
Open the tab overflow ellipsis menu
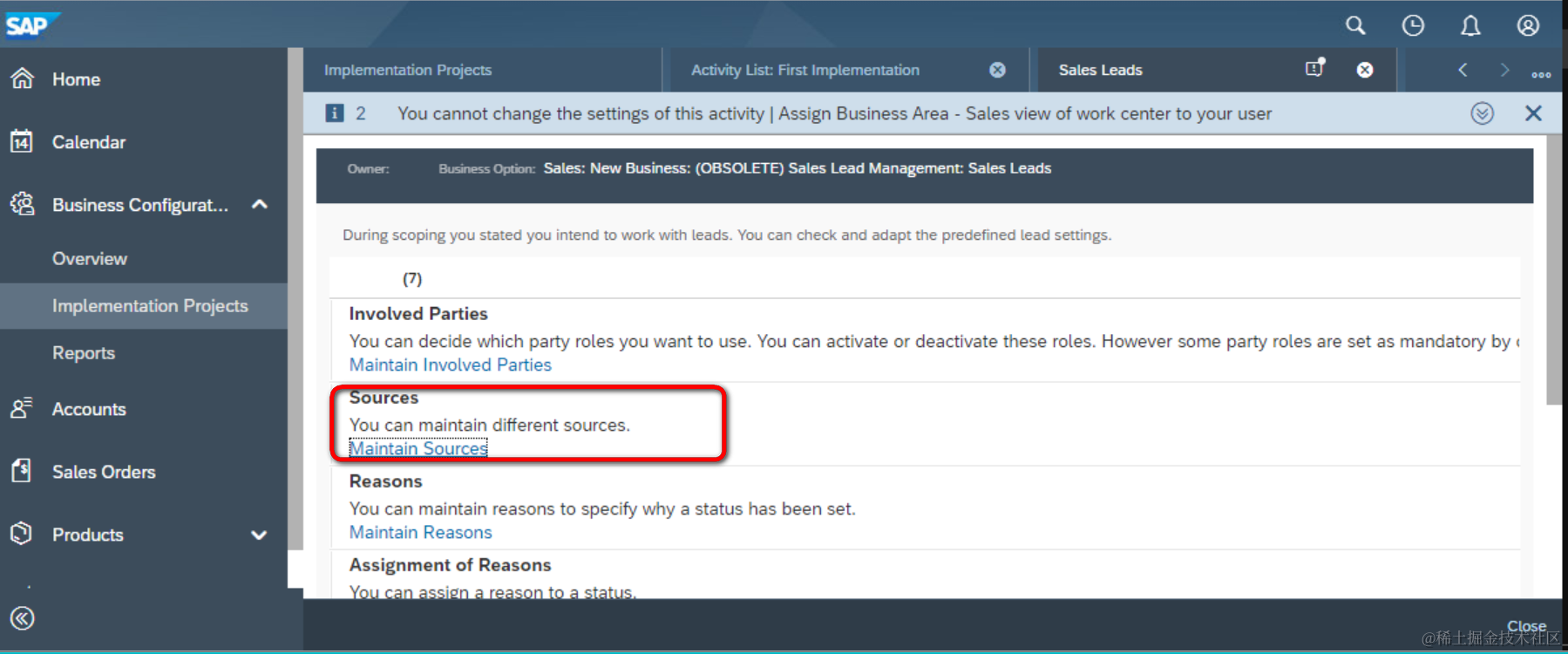[1541, 74]
